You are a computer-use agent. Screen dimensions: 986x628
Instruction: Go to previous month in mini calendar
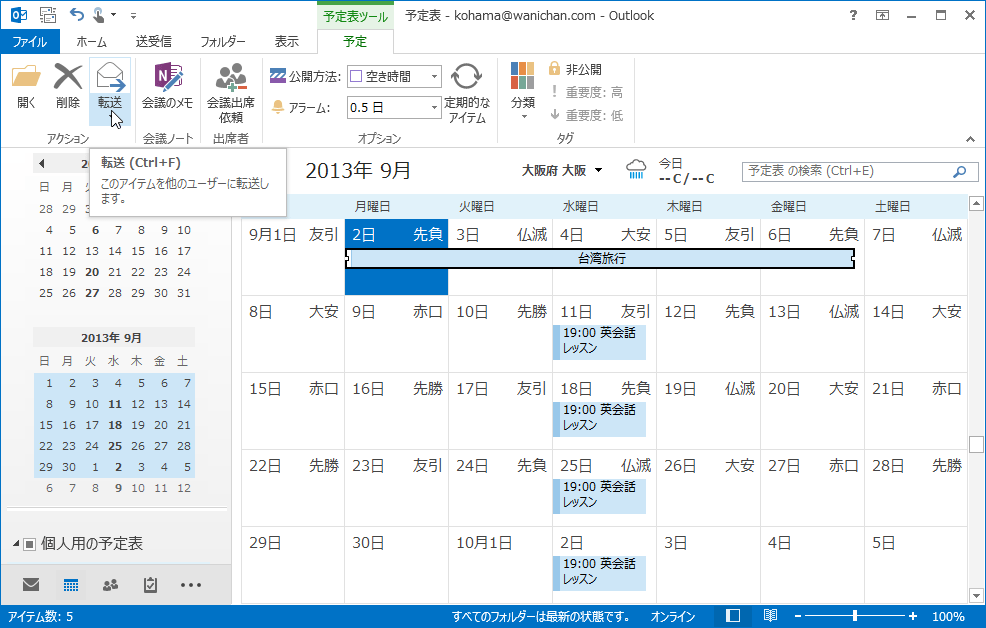tap(42, 163)
